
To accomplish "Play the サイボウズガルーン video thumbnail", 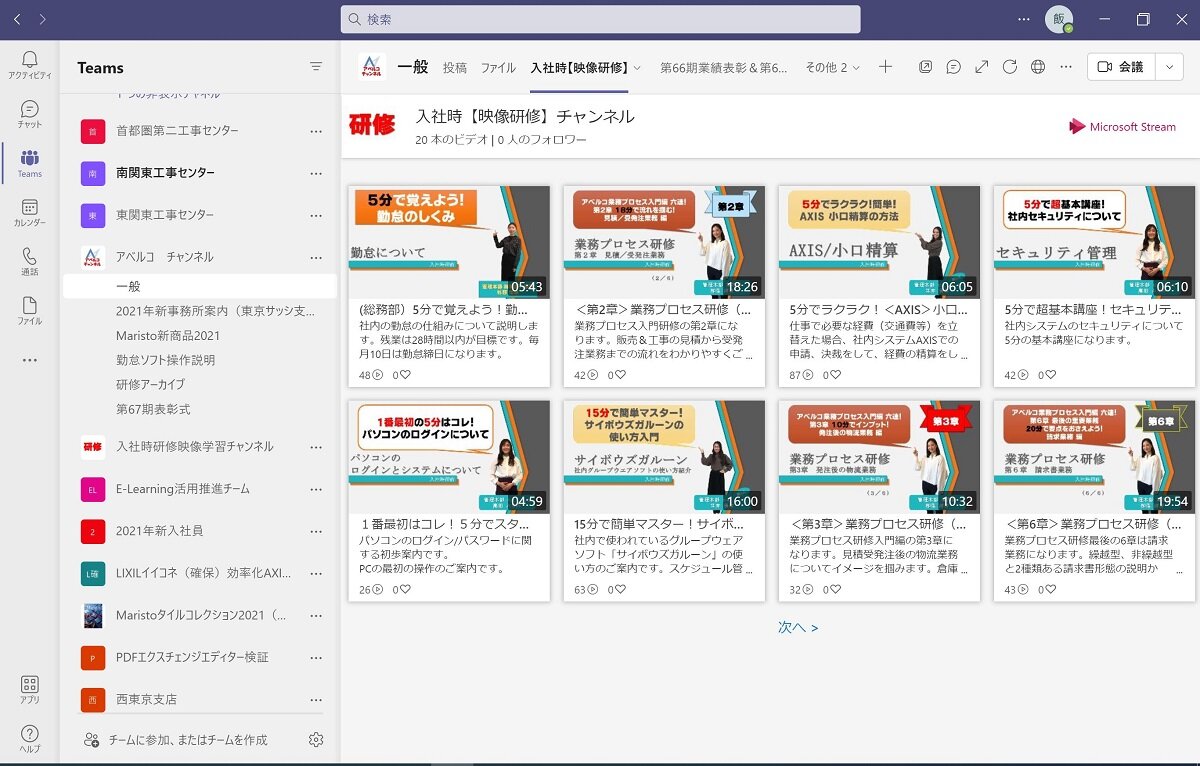I will click(664, 457).
